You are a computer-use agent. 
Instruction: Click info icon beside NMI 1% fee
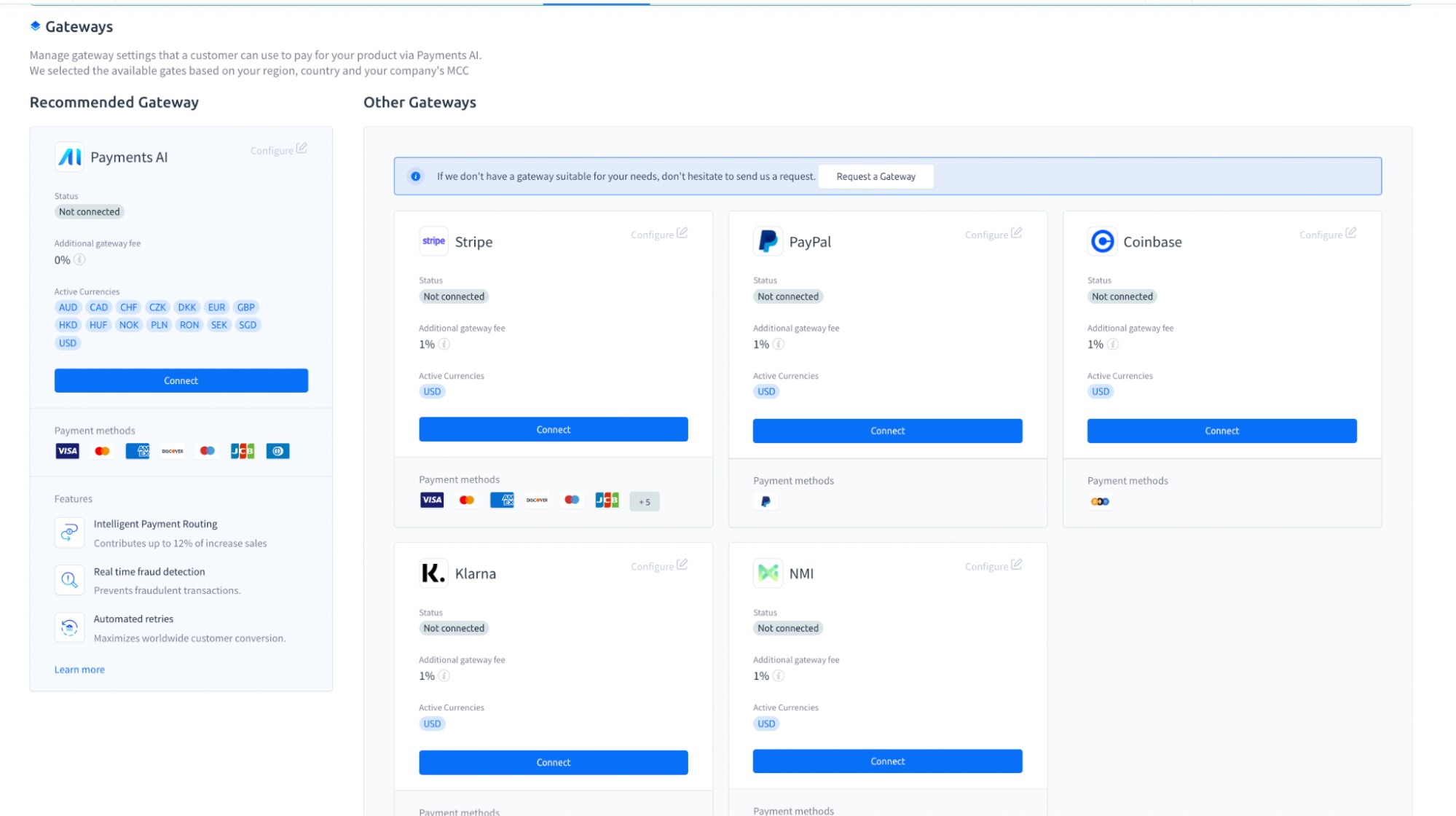[779, 675]
